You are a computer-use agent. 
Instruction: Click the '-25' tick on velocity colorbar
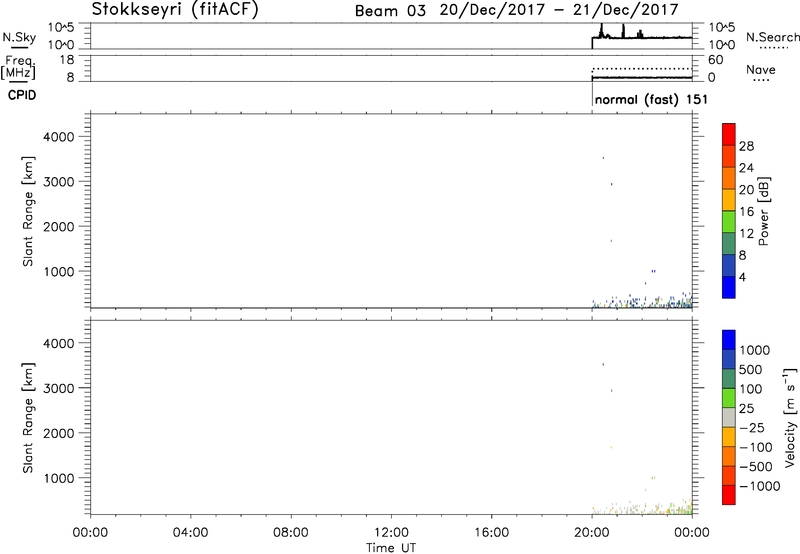click(751, 428)
